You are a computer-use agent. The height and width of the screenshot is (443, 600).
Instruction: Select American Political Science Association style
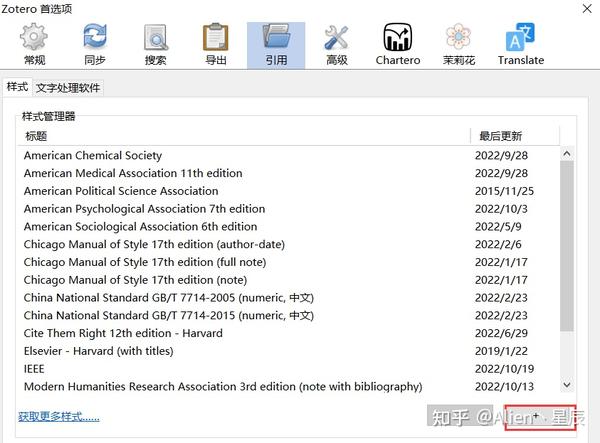pyautogui.click(x=288, y=191)
